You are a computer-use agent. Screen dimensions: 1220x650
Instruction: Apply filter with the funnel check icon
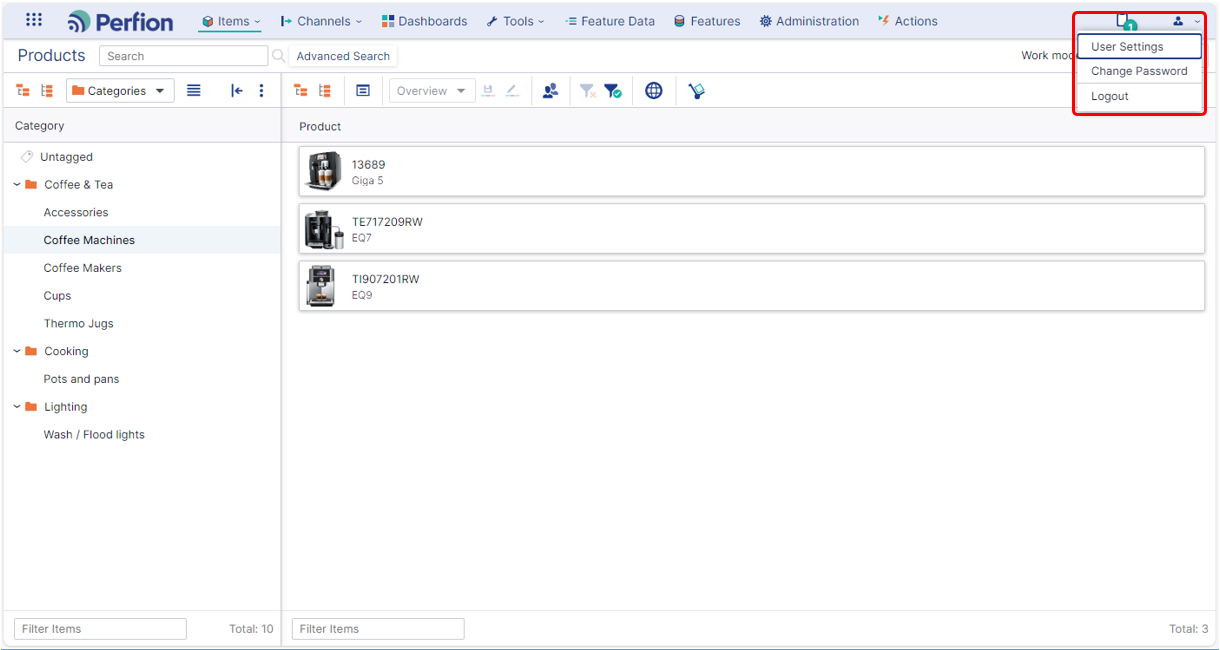(x=613, y=91)
